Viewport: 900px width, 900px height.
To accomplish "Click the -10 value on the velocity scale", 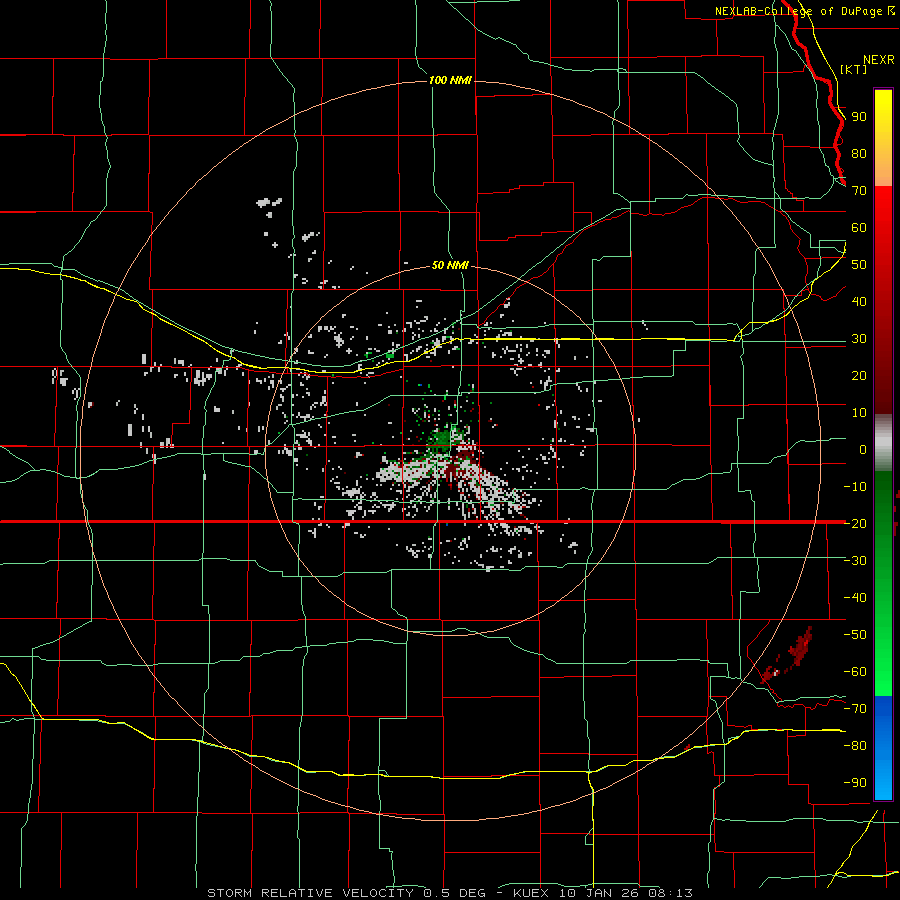I will coord(855,487).
